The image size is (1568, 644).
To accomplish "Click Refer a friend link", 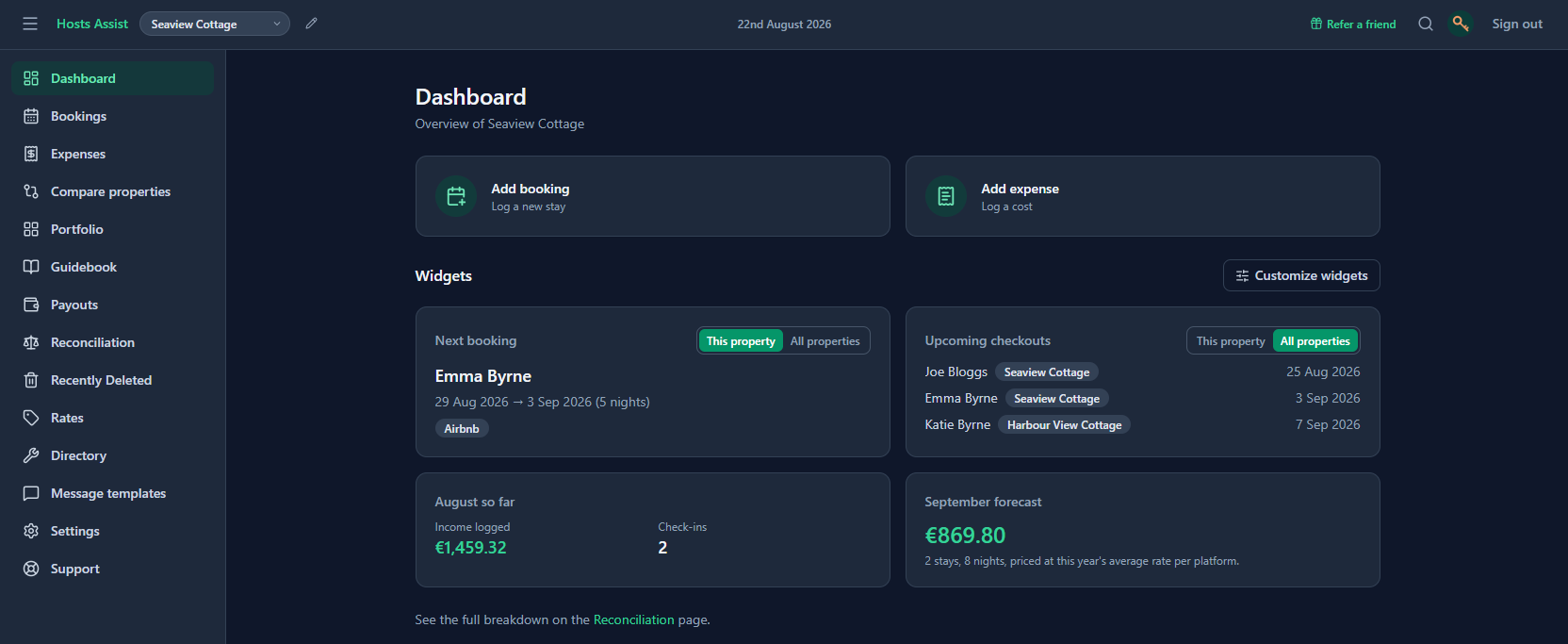I will coord(1353,24).
